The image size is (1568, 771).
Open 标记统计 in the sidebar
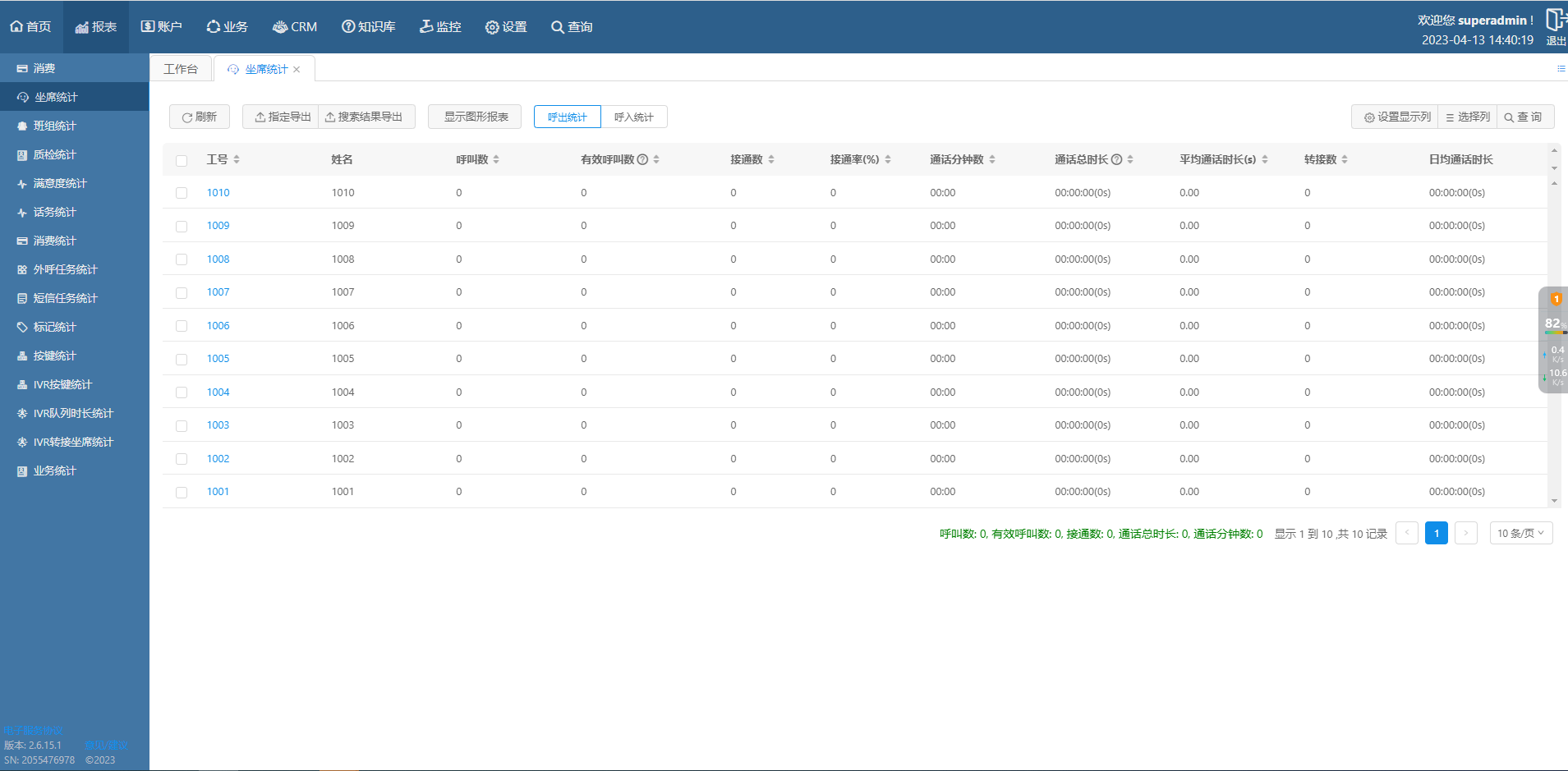click(74, 327)
